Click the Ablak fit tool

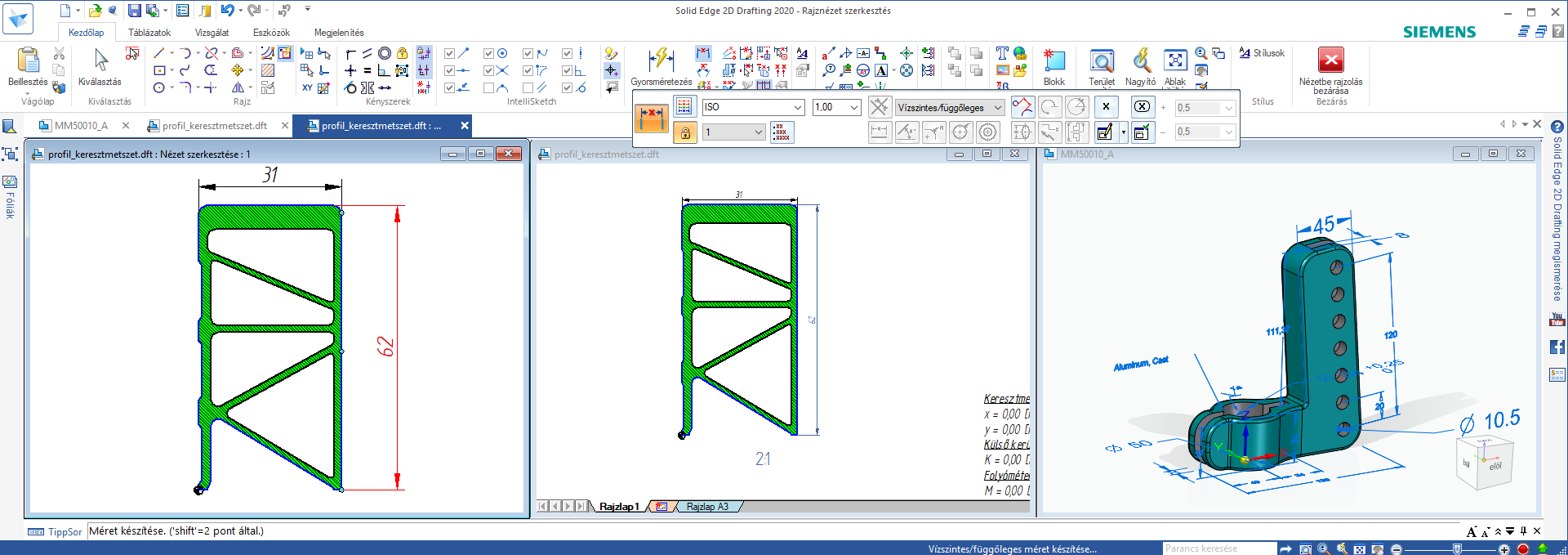click(x=1175, y=67)
